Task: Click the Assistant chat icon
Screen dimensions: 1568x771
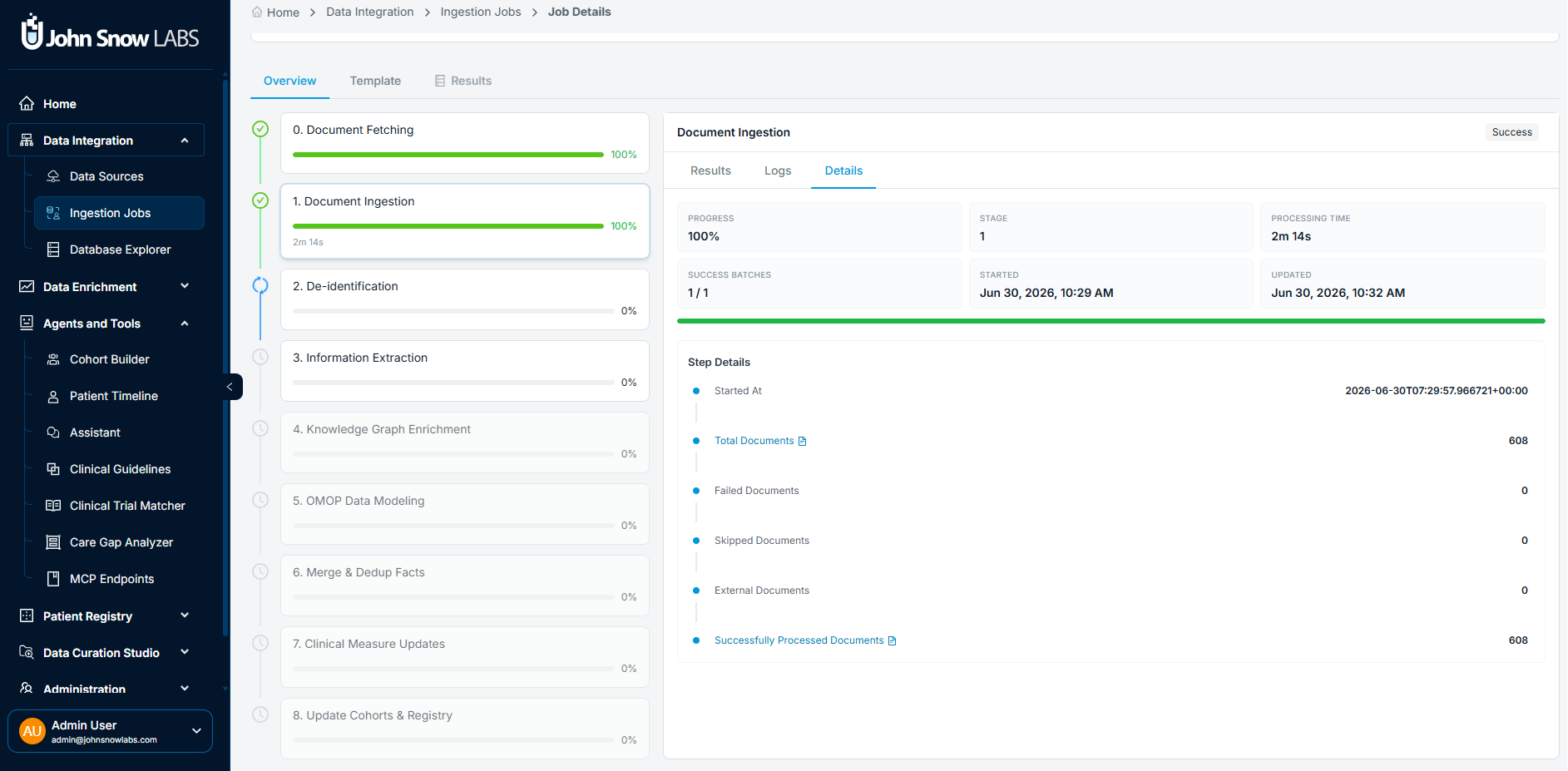Action: pos(53,432)
